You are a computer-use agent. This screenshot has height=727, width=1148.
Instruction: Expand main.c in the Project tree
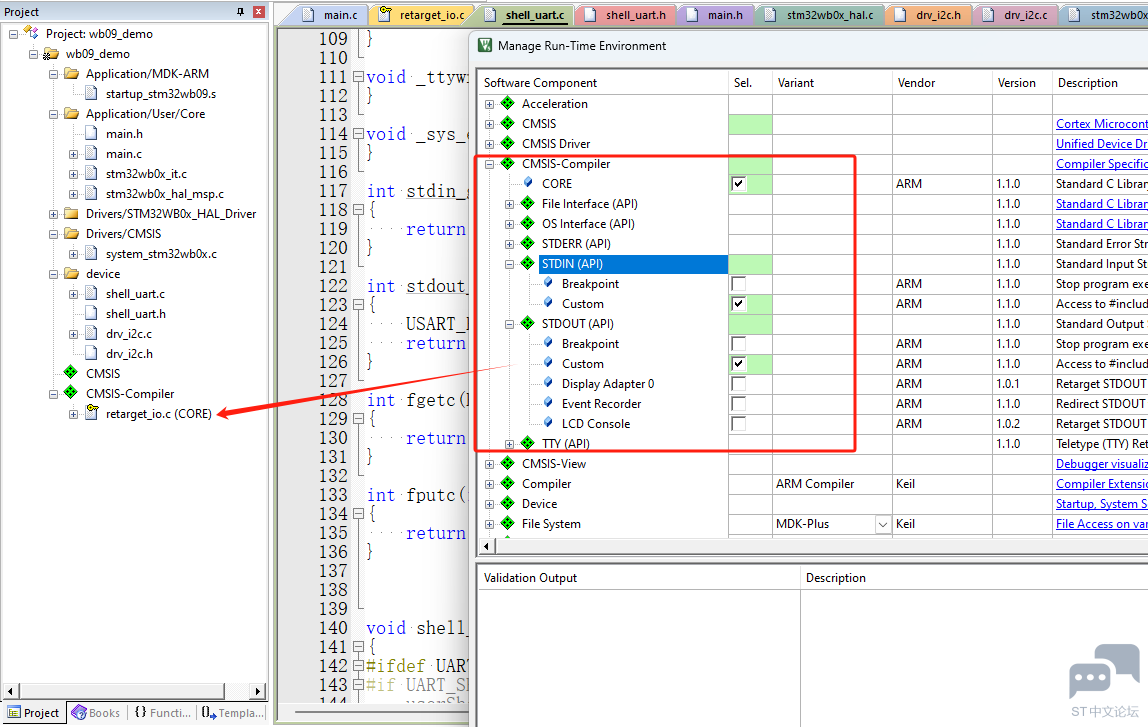73,154
